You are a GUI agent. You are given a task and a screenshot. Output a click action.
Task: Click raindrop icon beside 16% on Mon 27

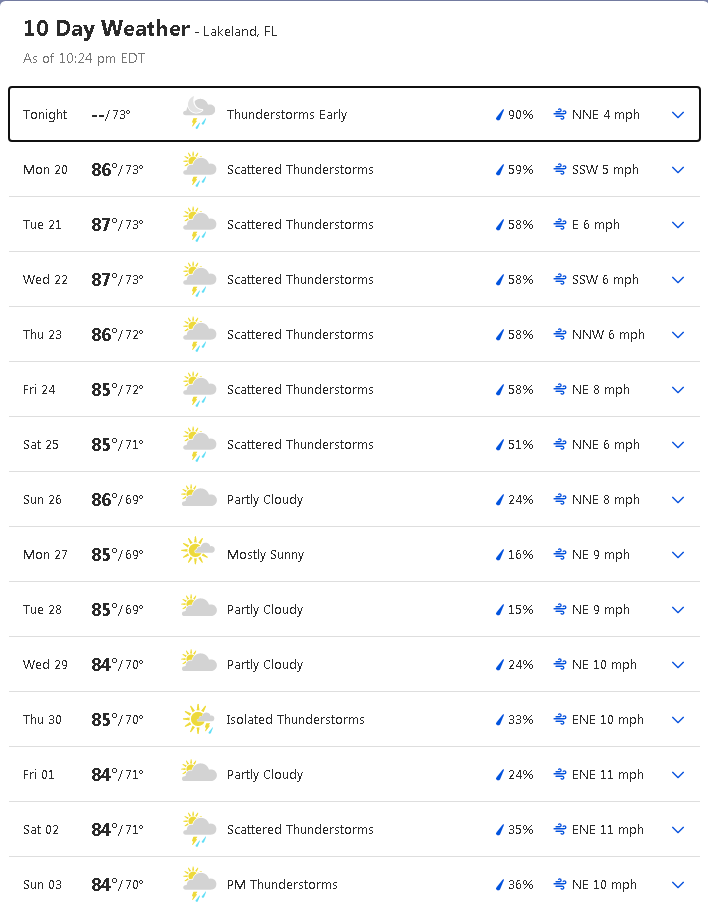tap(500, 555)
